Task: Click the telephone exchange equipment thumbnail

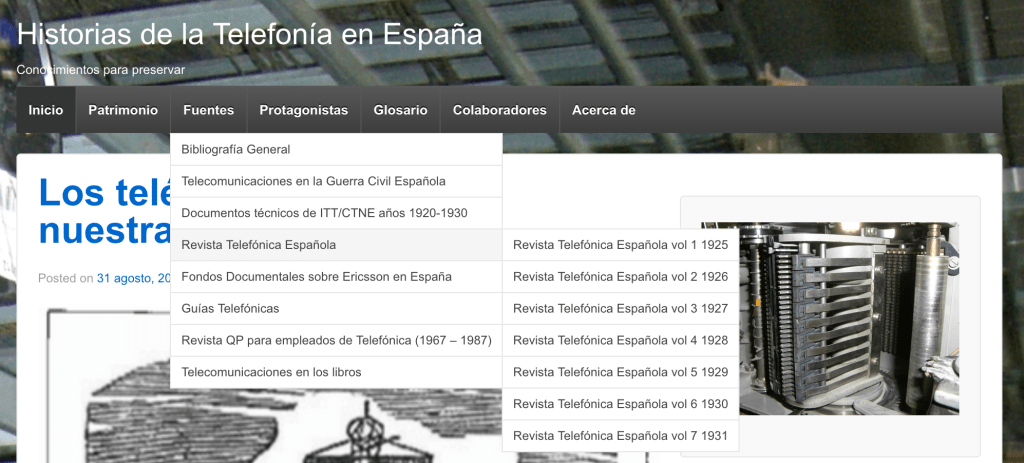Action: click(x=830, y=318)
